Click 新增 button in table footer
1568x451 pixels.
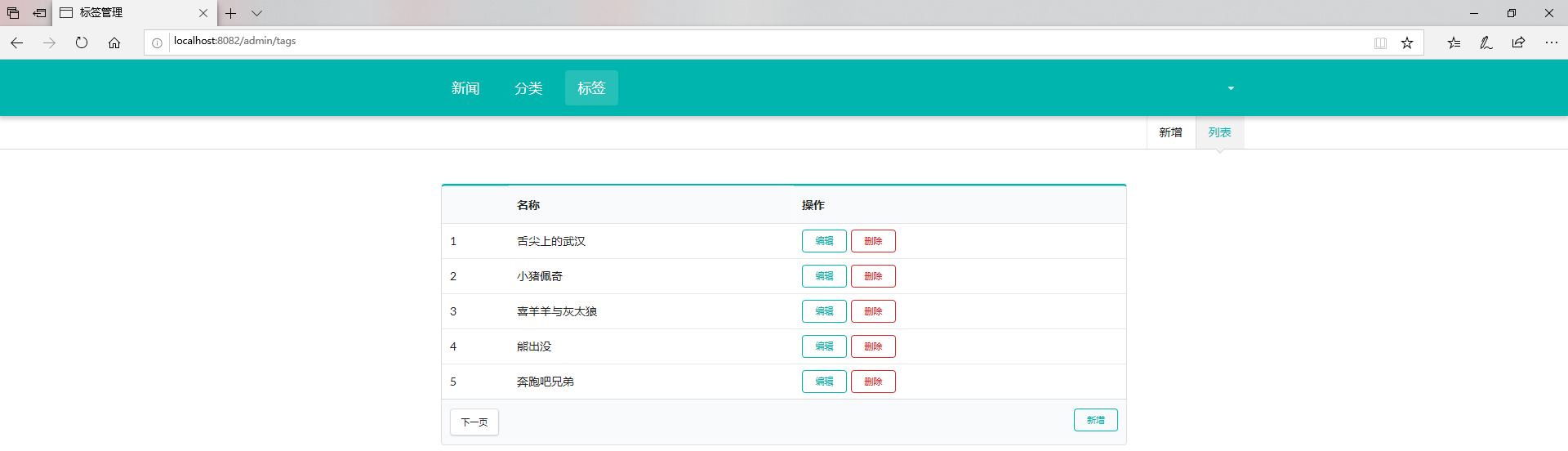pyautogui.click(x=1096, y=420)
